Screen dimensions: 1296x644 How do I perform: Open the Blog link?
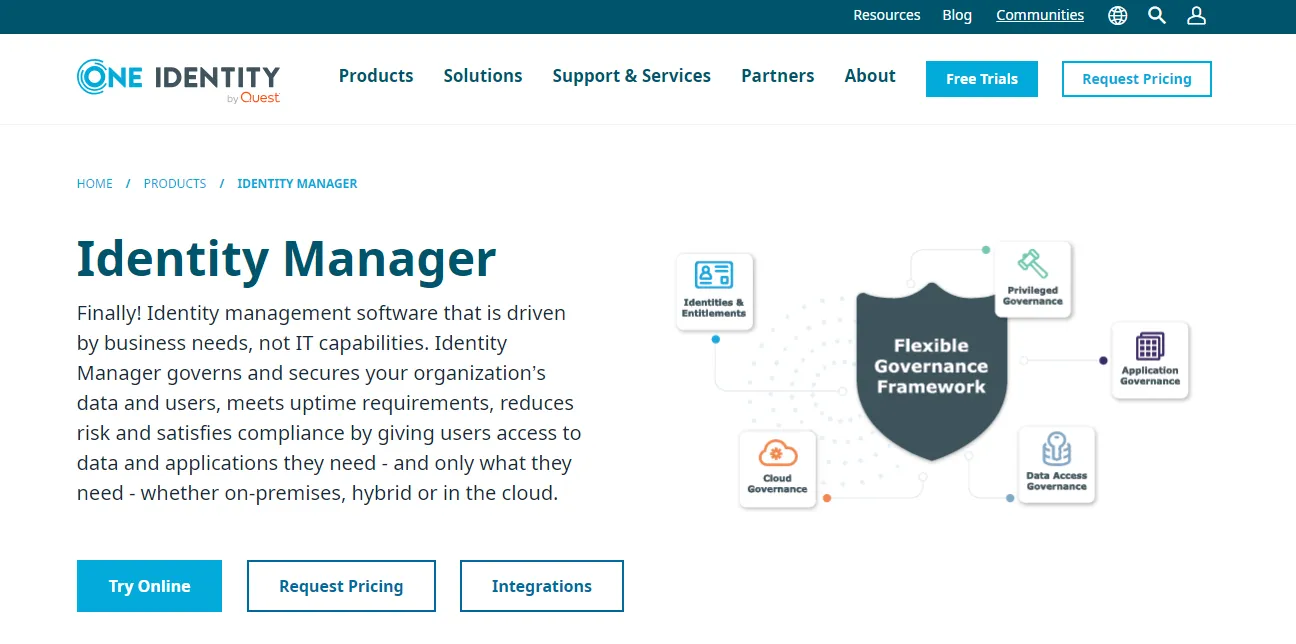(x=957, y=15)
